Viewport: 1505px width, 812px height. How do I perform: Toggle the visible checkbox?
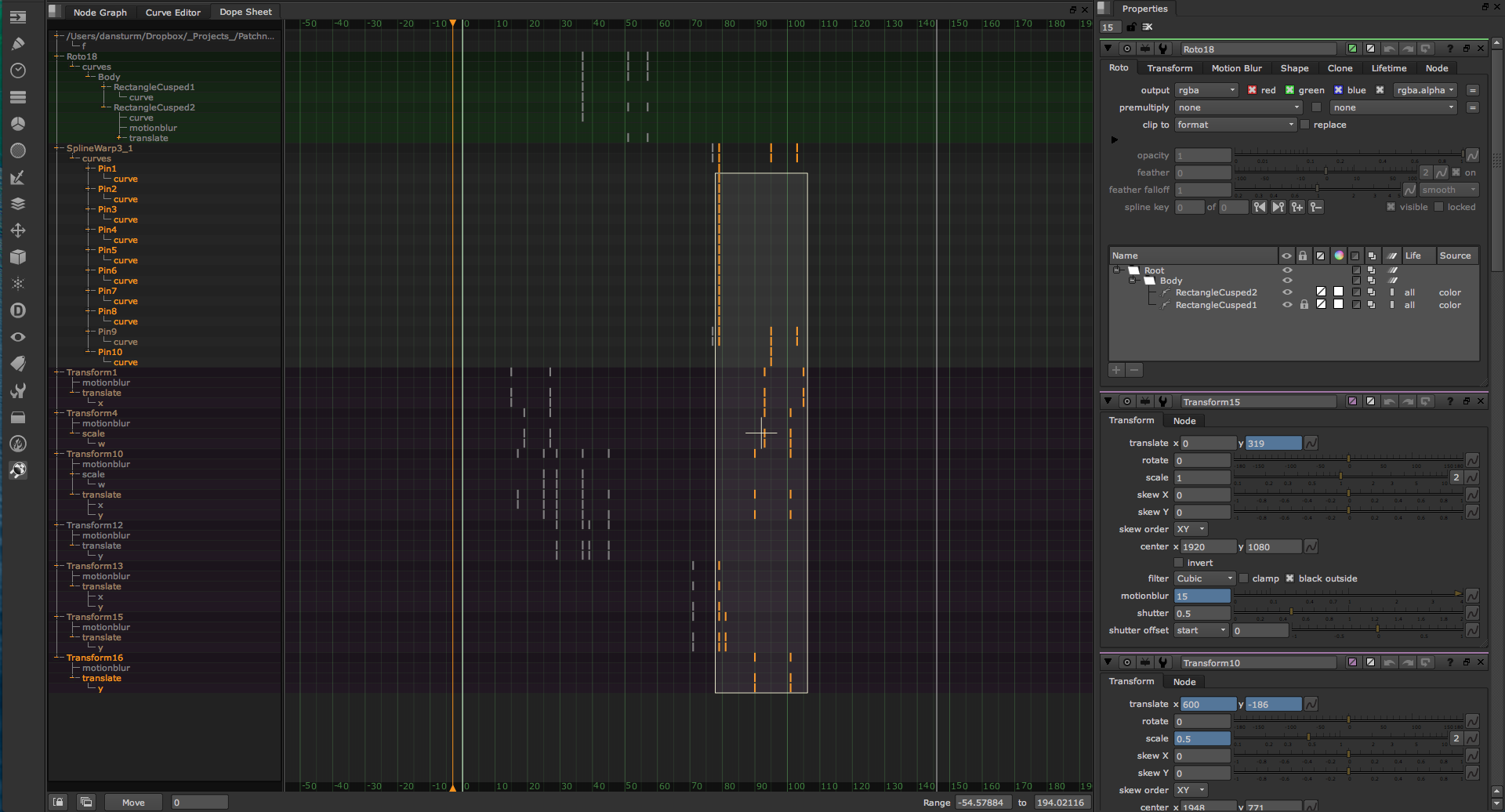click(x=1391, y=207)
